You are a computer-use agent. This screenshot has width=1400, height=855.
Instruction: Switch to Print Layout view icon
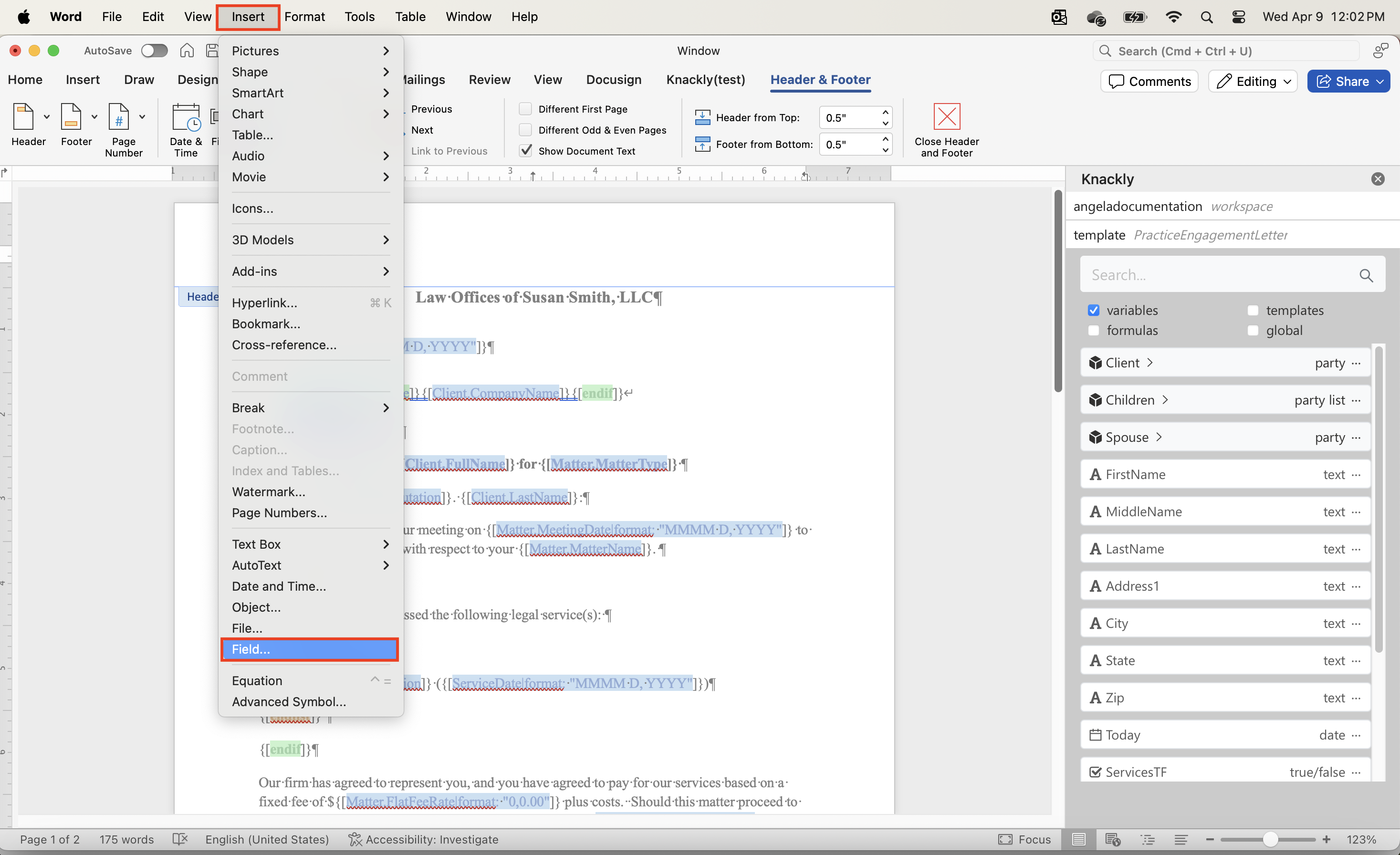click(x=1078, y=840)
